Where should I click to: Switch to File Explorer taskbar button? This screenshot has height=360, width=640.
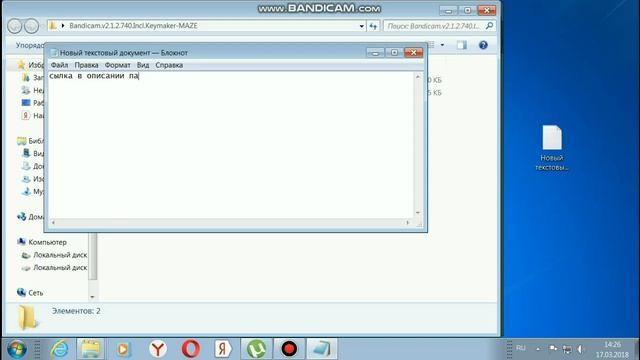[x=90, y=349]
